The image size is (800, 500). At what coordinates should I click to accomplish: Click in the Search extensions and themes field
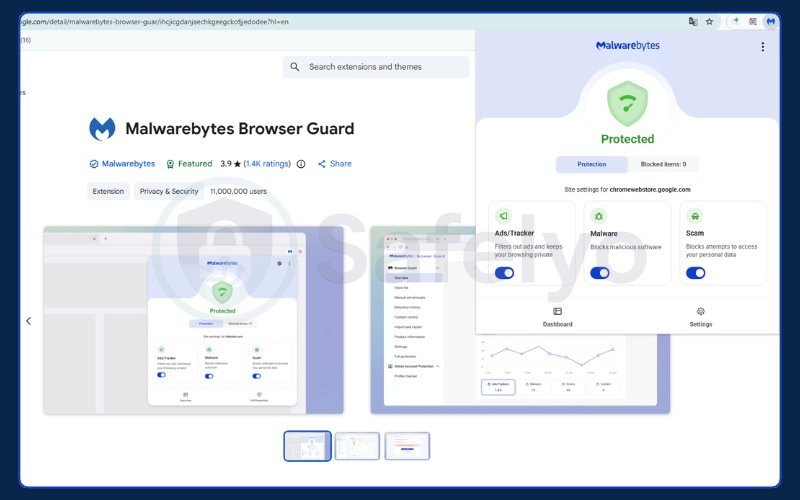click(376, 67)
